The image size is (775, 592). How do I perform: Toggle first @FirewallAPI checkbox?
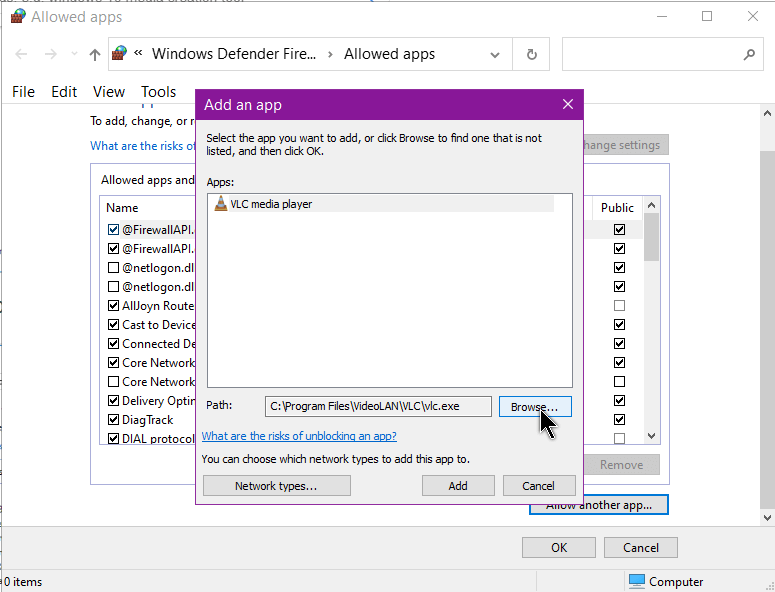pos(113,229)
